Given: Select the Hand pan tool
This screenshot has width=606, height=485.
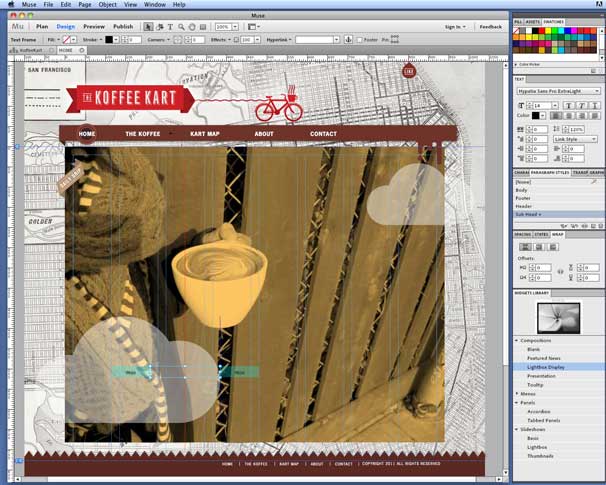Looking at the screenshot, I should pyautogui.click(x=192, y=27).
